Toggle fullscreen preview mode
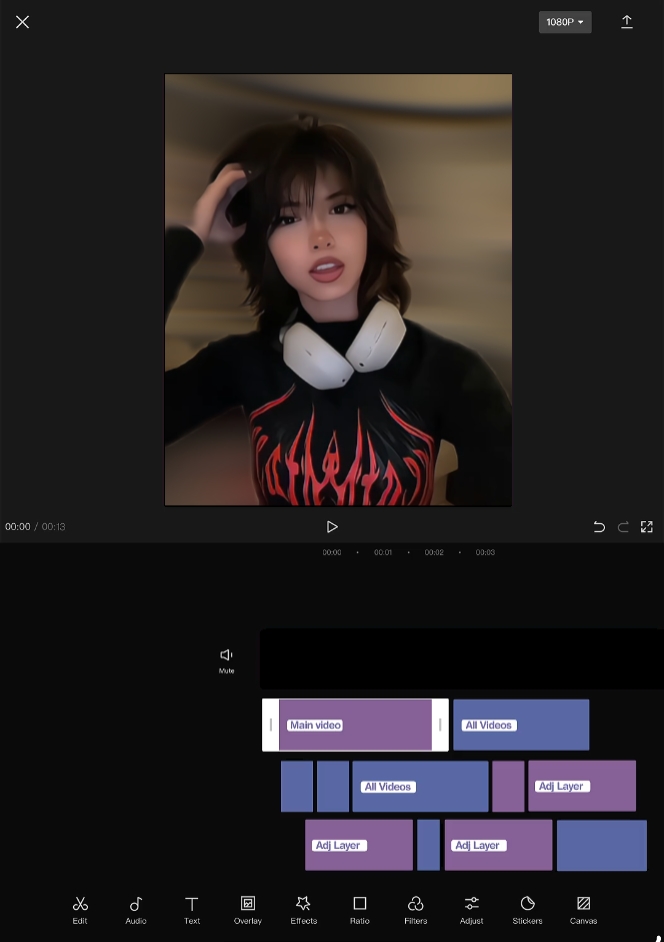This screenshot has width=664, height=942. click(647, 527)
